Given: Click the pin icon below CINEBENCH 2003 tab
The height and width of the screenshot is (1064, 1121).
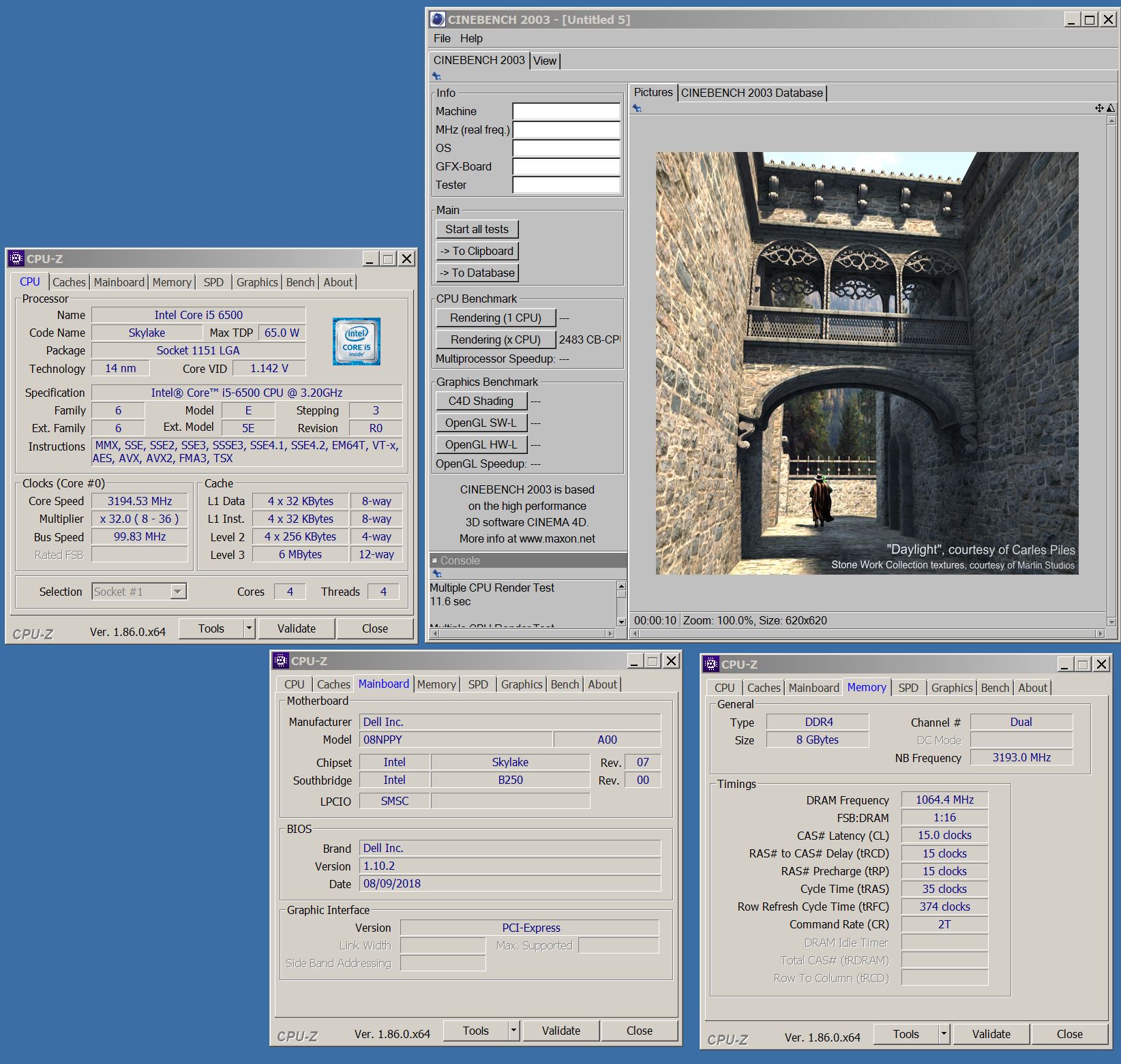Looking at the screenshot, I should [436, 76].
